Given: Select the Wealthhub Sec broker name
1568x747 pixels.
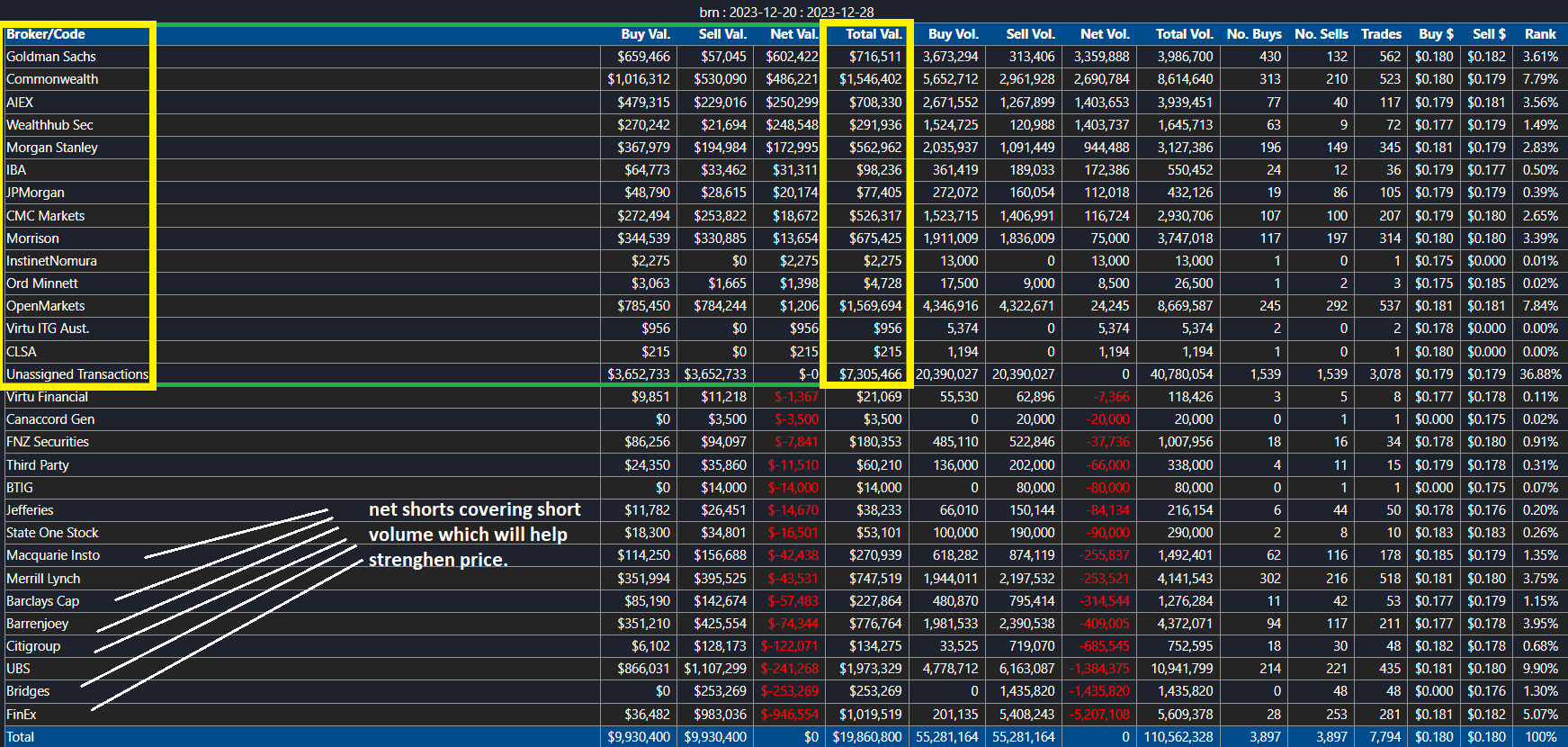Looking at the screenshot, I should (49, 125).
